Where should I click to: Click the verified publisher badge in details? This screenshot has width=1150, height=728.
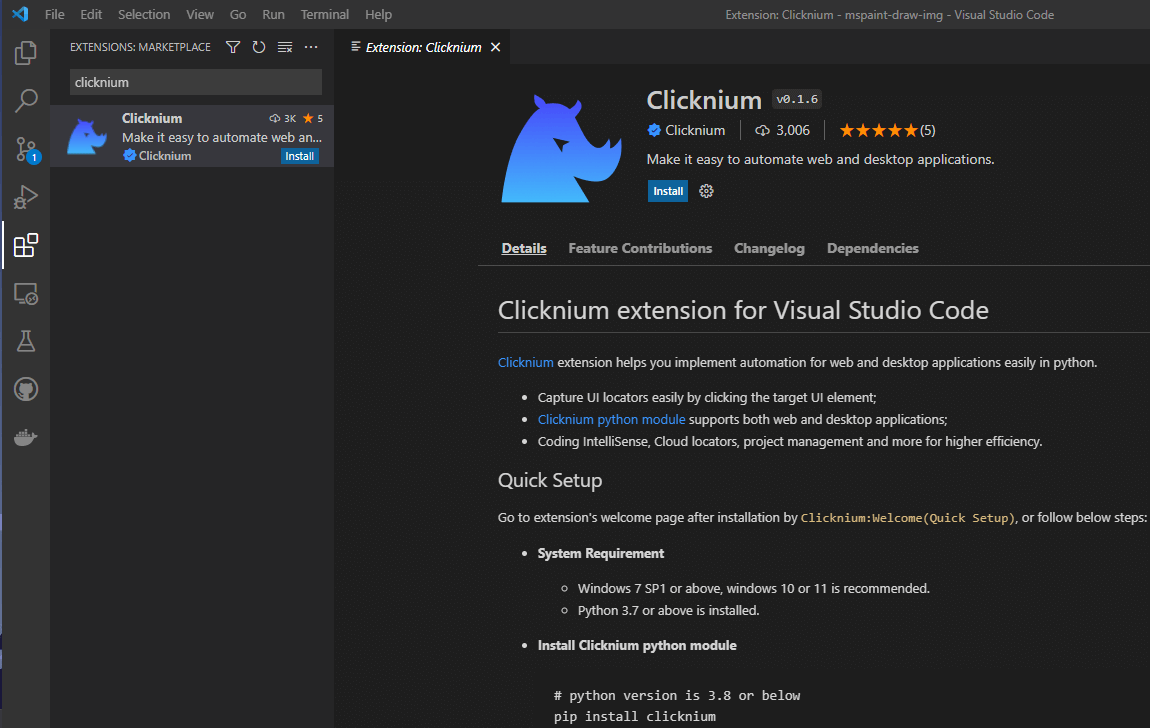click(x=654, y=130)
